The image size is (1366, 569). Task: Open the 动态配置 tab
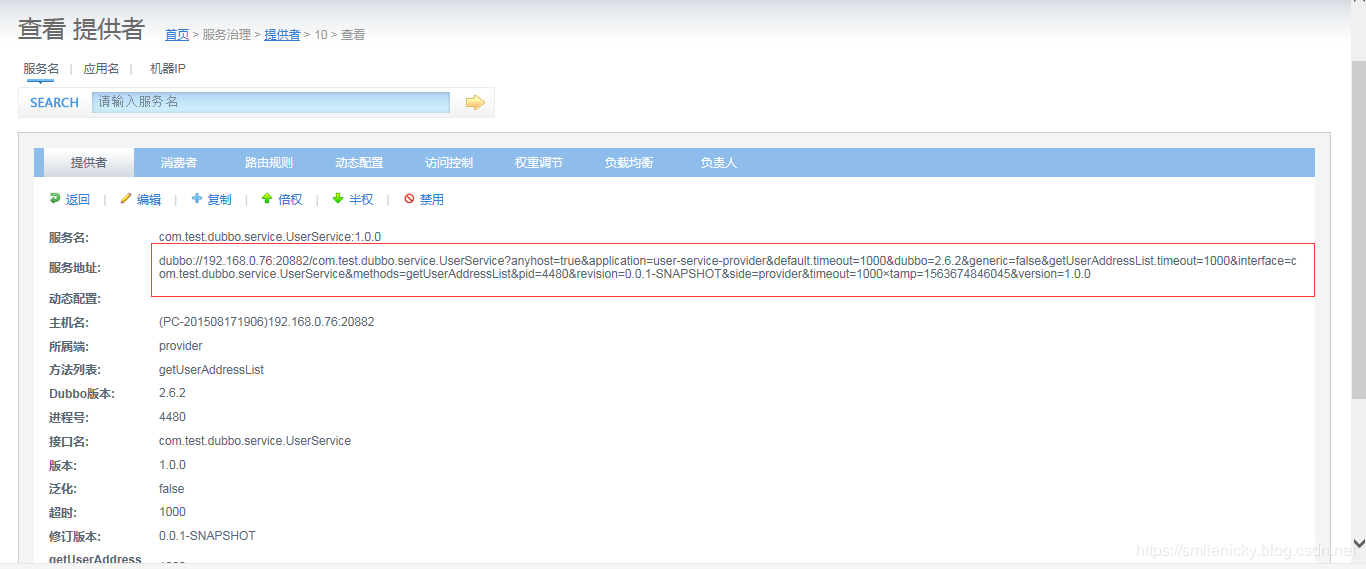359,163
